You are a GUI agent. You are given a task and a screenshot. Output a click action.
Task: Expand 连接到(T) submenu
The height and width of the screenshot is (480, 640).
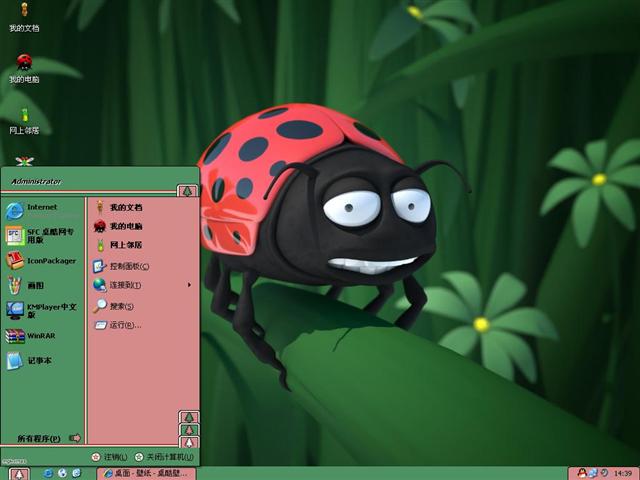[143, 285]
